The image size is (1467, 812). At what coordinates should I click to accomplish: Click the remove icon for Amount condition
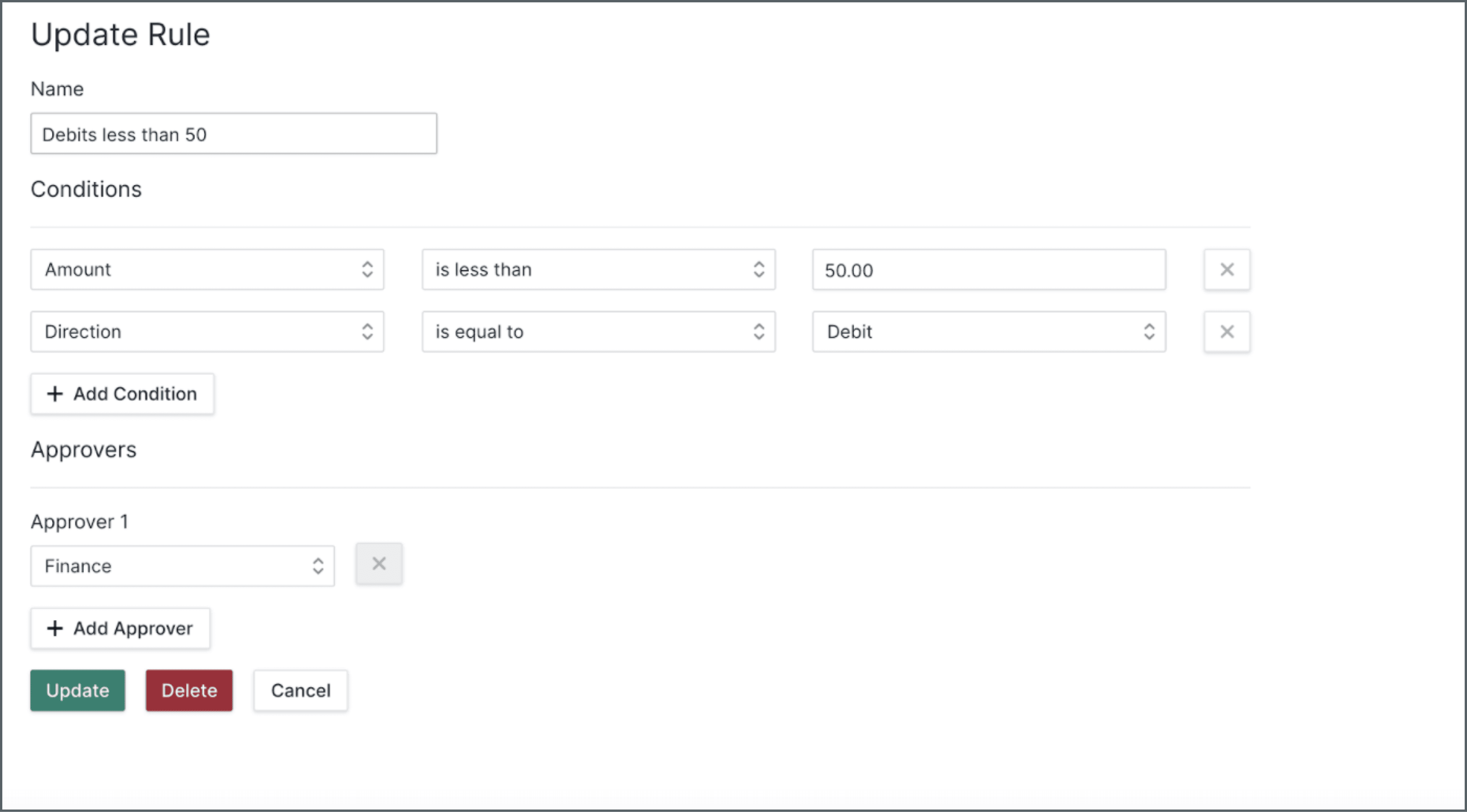(1227, 269)
